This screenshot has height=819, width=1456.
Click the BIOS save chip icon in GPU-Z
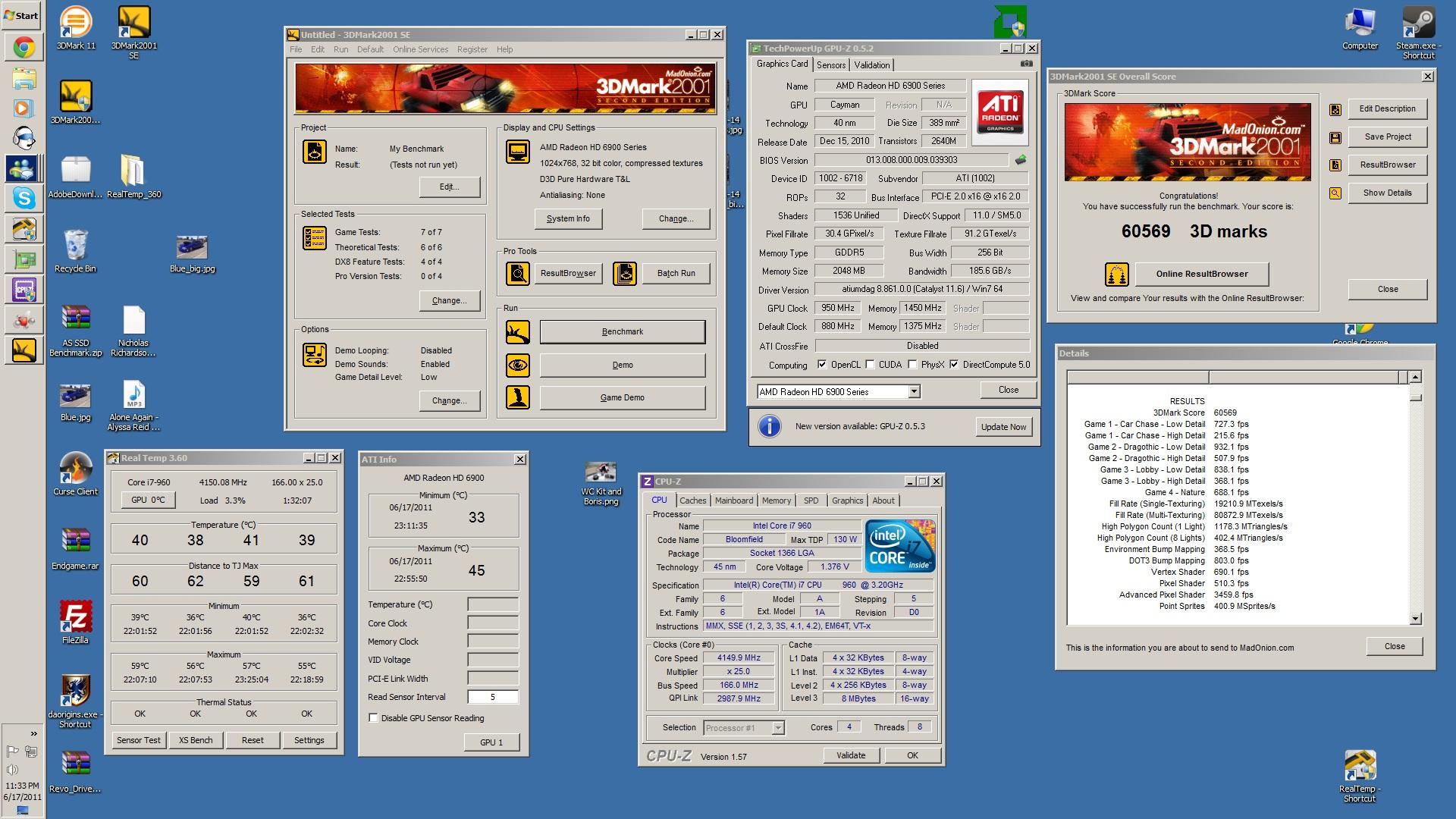[1021, 160]
